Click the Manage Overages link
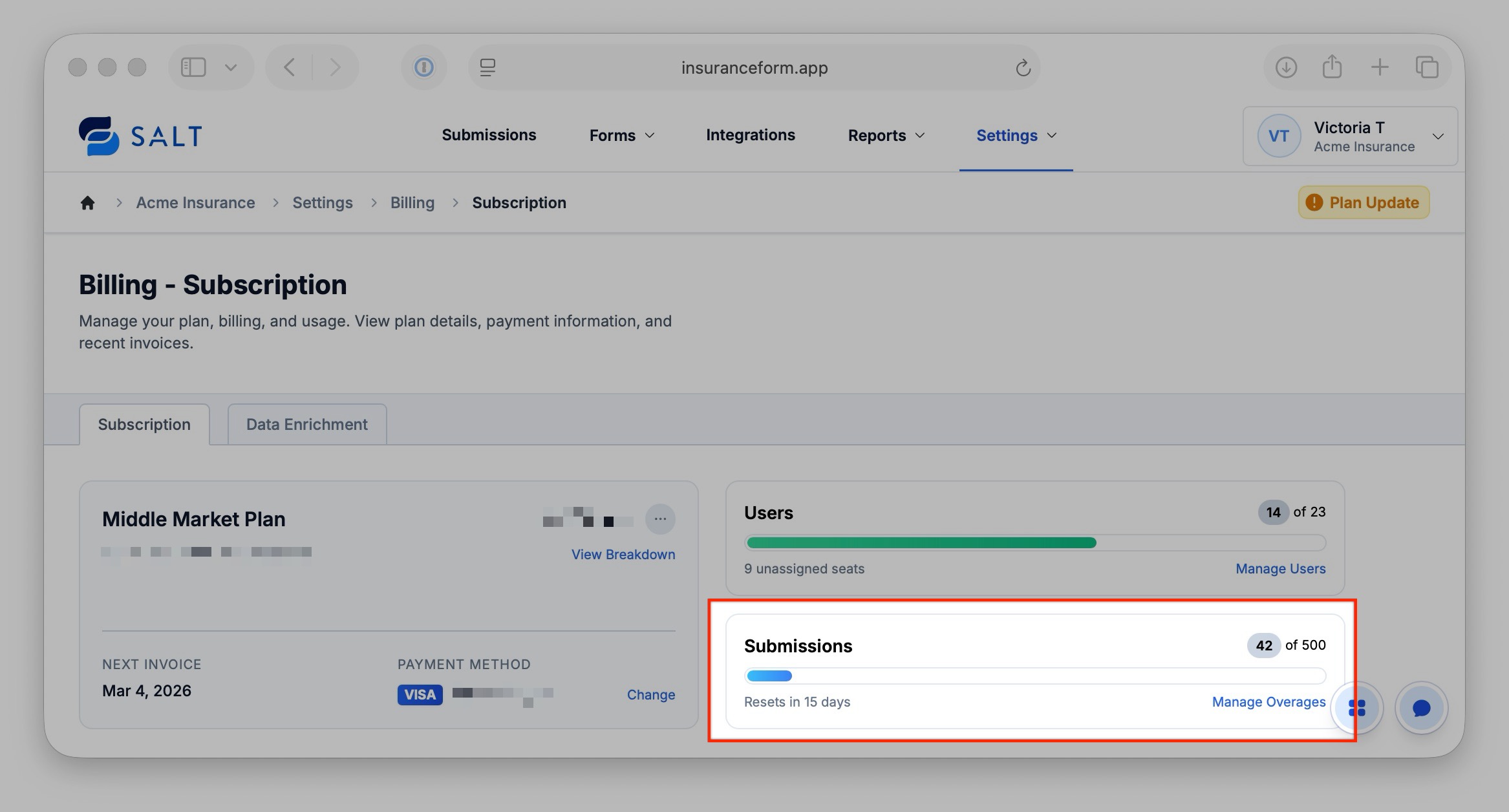The image size is (1509, 812). 1268,702
